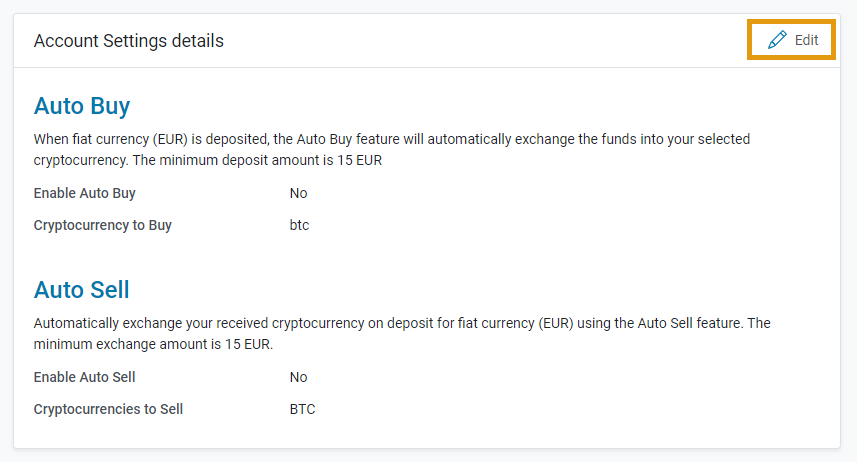Click the Enable Auto Sell 'No' value
This screenshot has width=857, height=462.
[x=298, y=377]
